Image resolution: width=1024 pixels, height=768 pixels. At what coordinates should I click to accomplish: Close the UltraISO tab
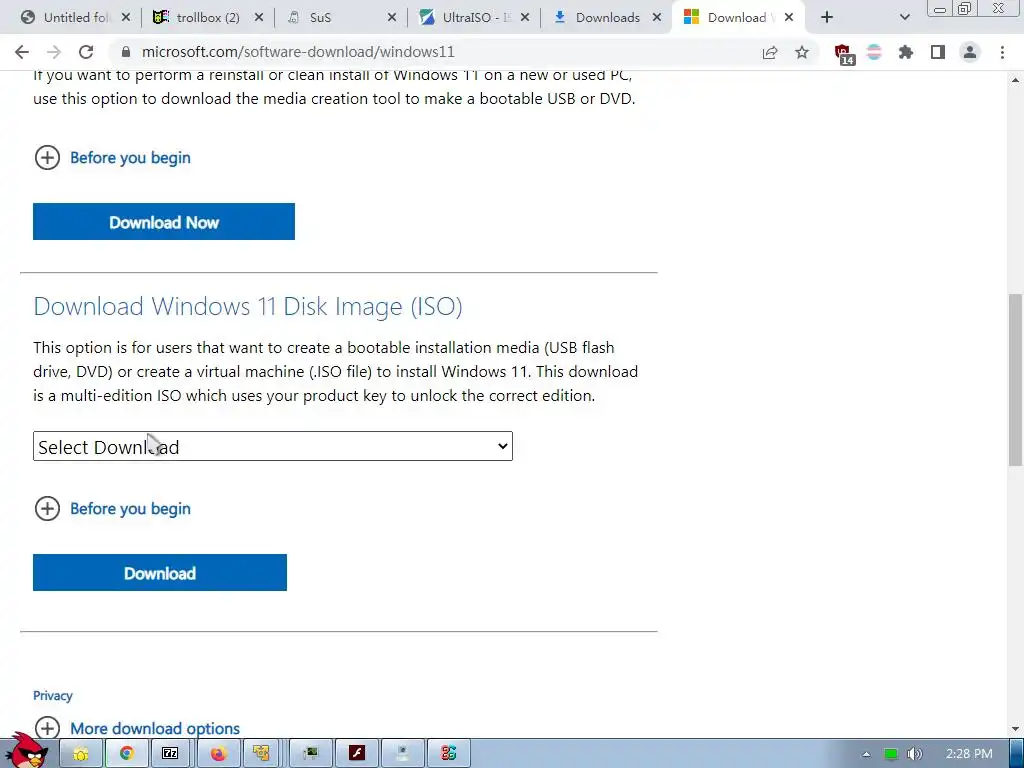[525, 18]
